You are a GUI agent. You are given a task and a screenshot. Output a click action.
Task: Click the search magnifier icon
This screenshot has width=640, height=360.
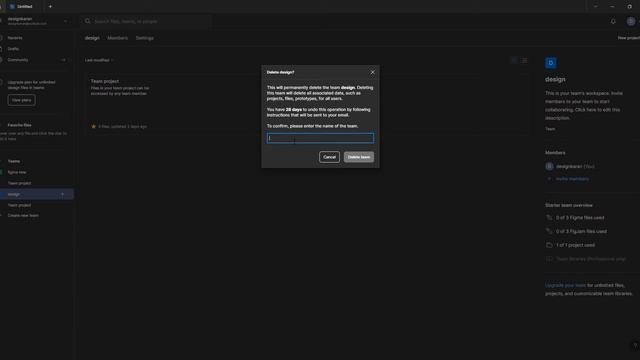[x=87, y=21]
